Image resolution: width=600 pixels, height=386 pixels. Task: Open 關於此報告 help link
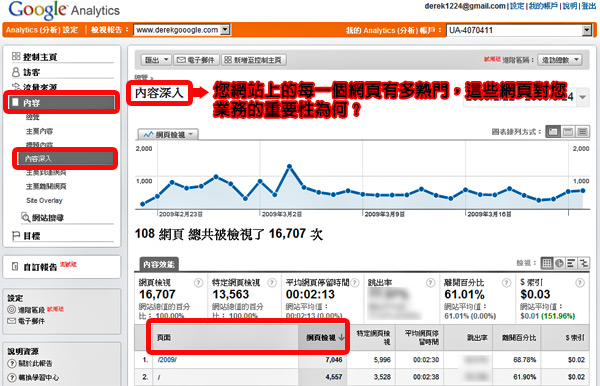(x=35, y=363)
